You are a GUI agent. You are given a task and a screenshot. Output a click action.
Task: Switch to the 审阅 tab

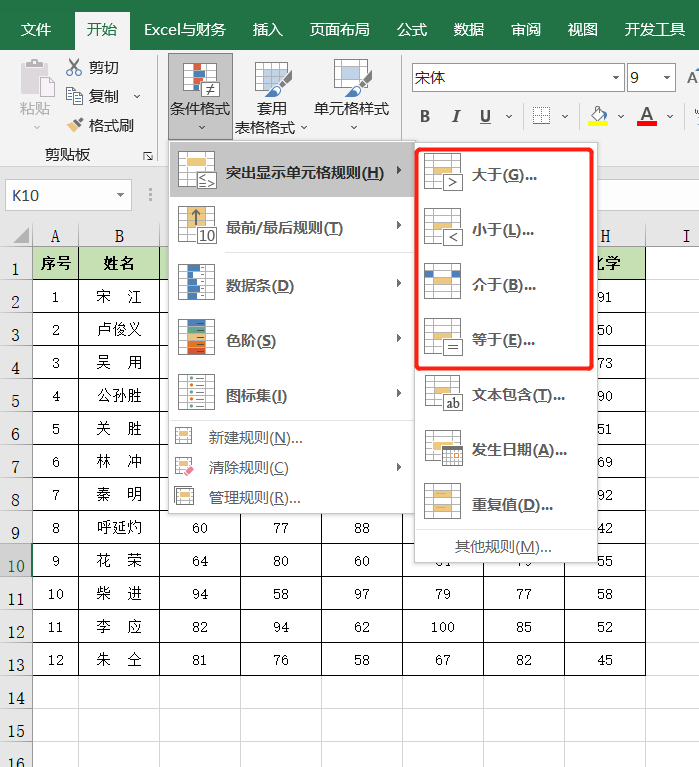pyautogui.click(x=526, y=30)
